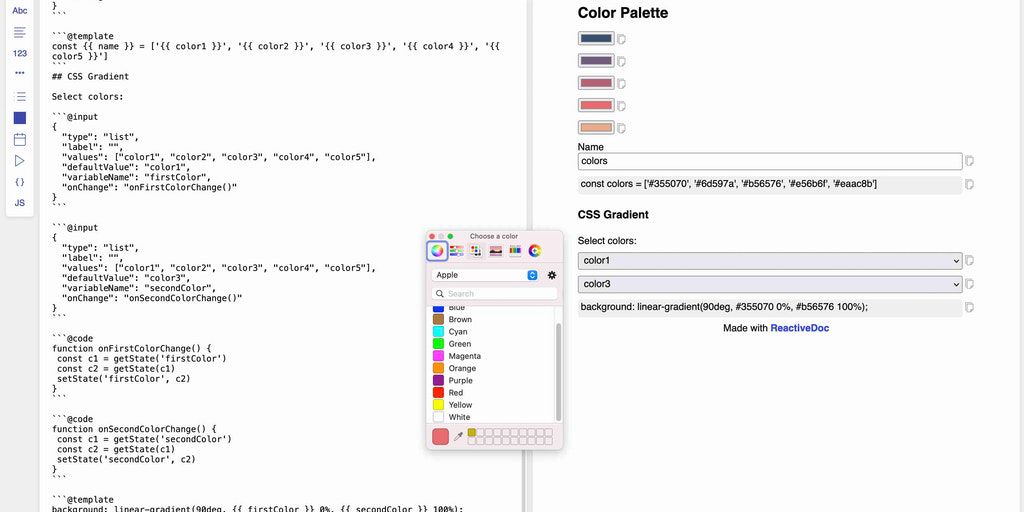Image resolution: width=1024 pixels, height=512 pixels.
Task: Copy the color3 dropdown value
Action: [970, 284]
